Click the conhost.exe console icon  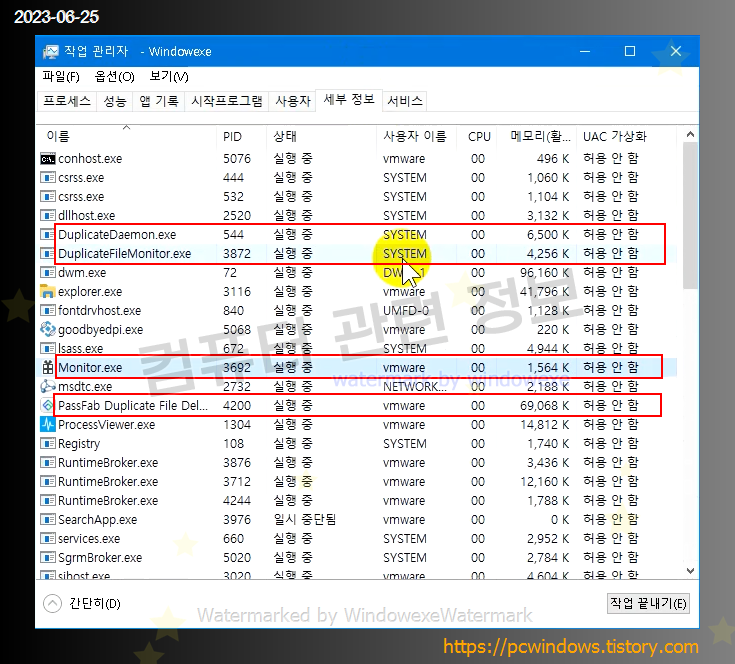click(x=48, y=159)
